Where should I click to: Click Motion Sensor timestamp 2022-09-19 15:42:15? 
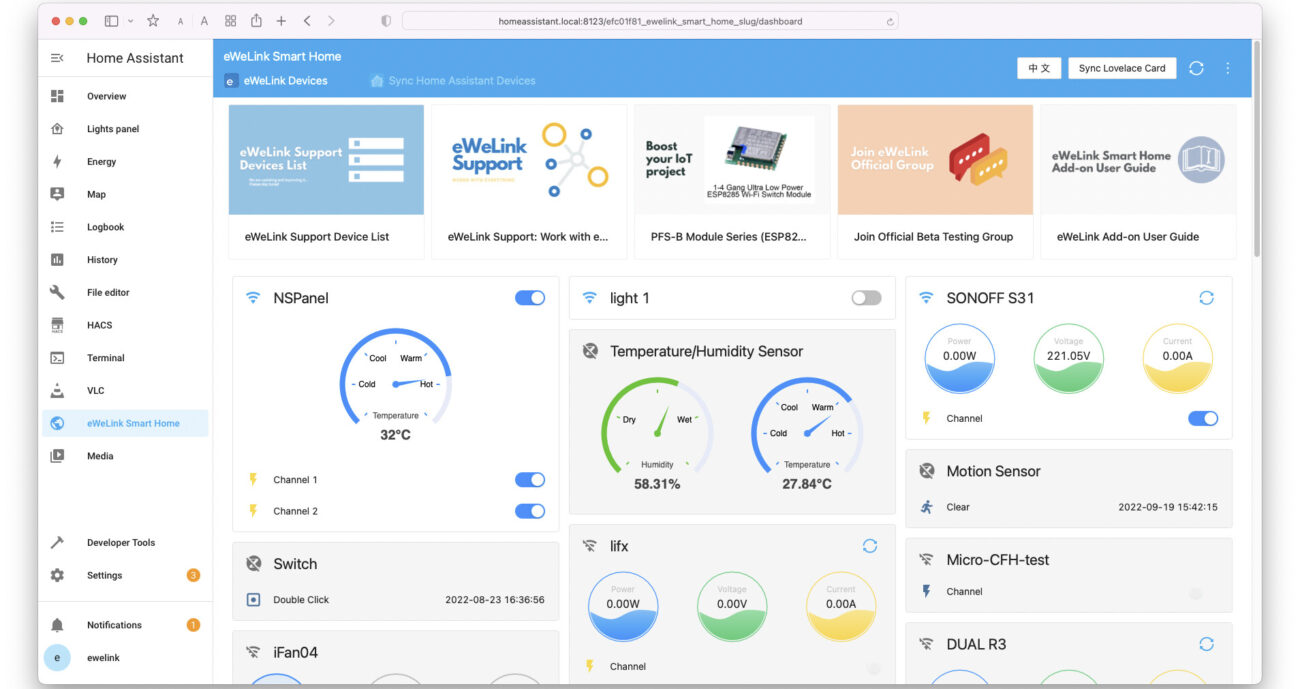(1168, 507)
